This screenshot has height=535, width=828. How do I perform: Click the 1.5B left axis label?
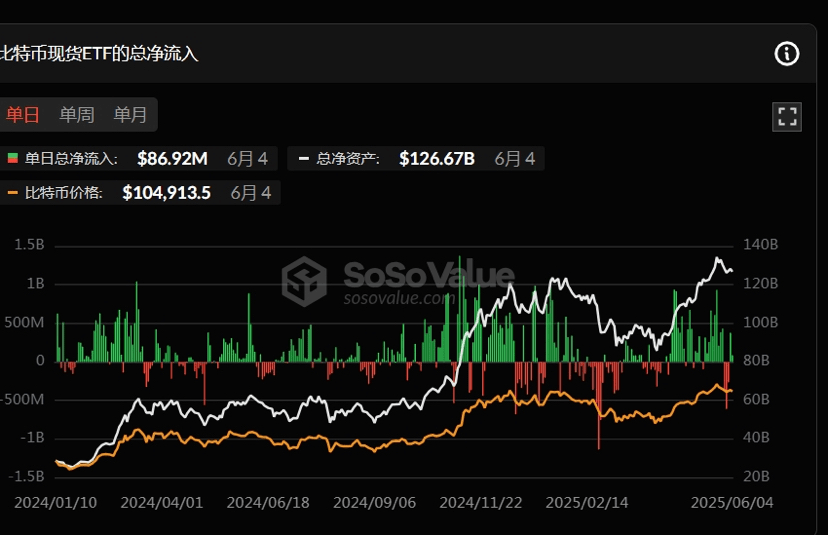click(x=30, y=245)
